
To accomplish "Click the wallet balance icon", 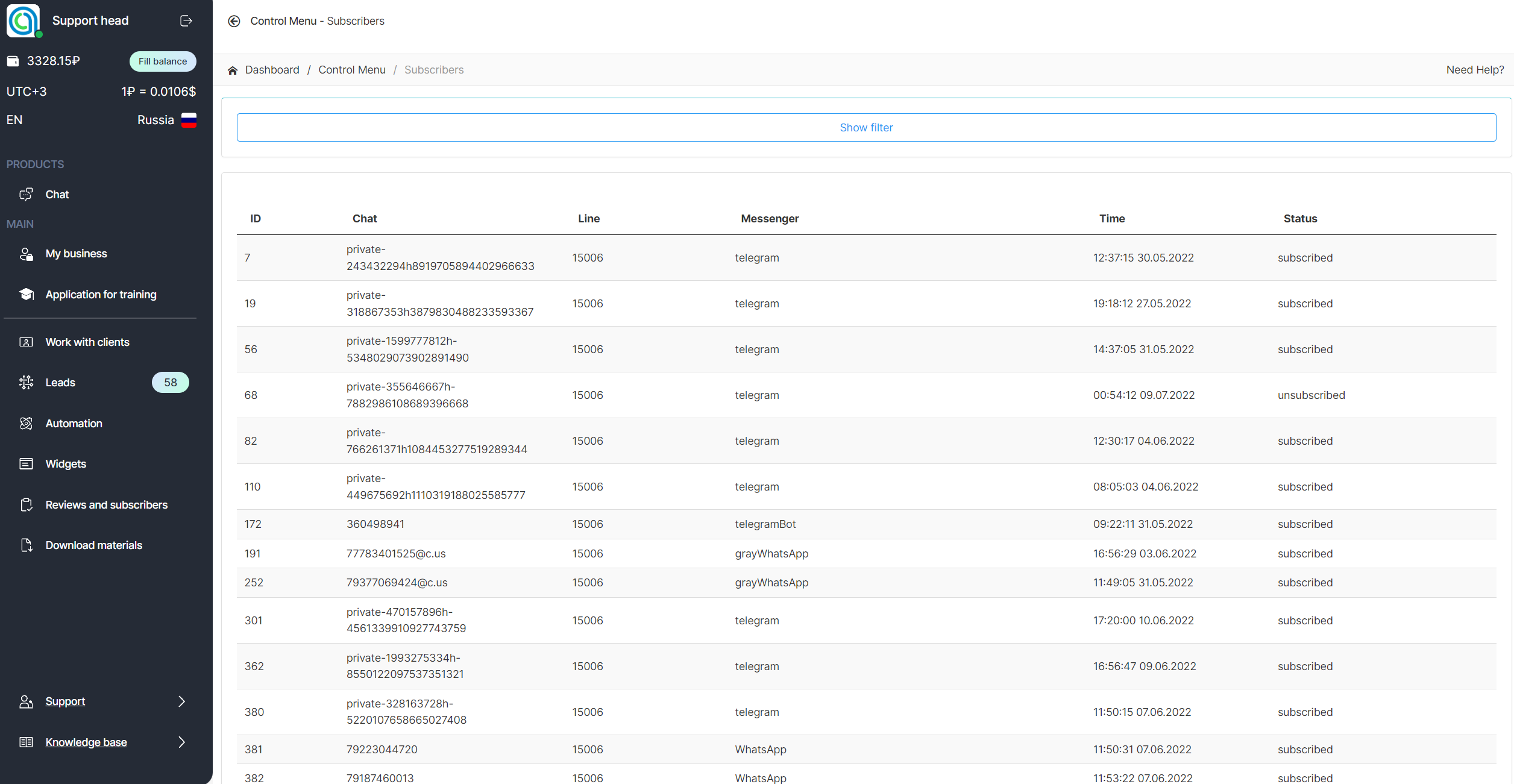I will (x=13, y=61).
